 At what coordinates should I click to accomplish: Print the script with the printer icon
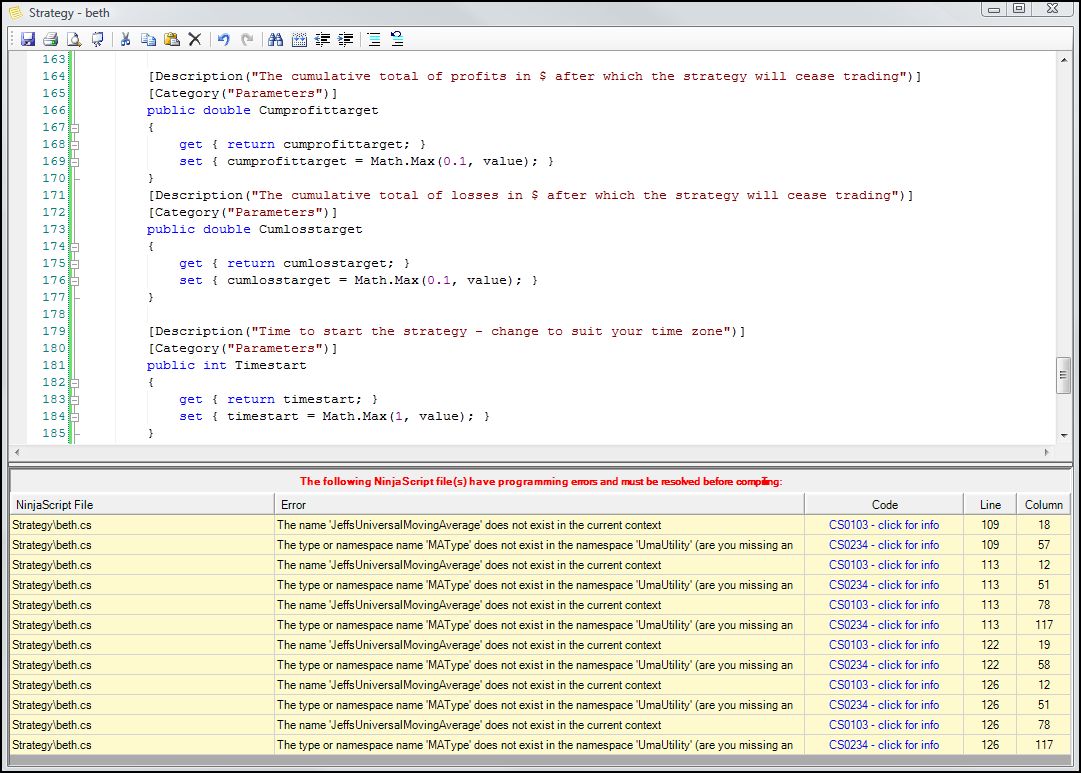pyautogui.click(x=50, y=39)
